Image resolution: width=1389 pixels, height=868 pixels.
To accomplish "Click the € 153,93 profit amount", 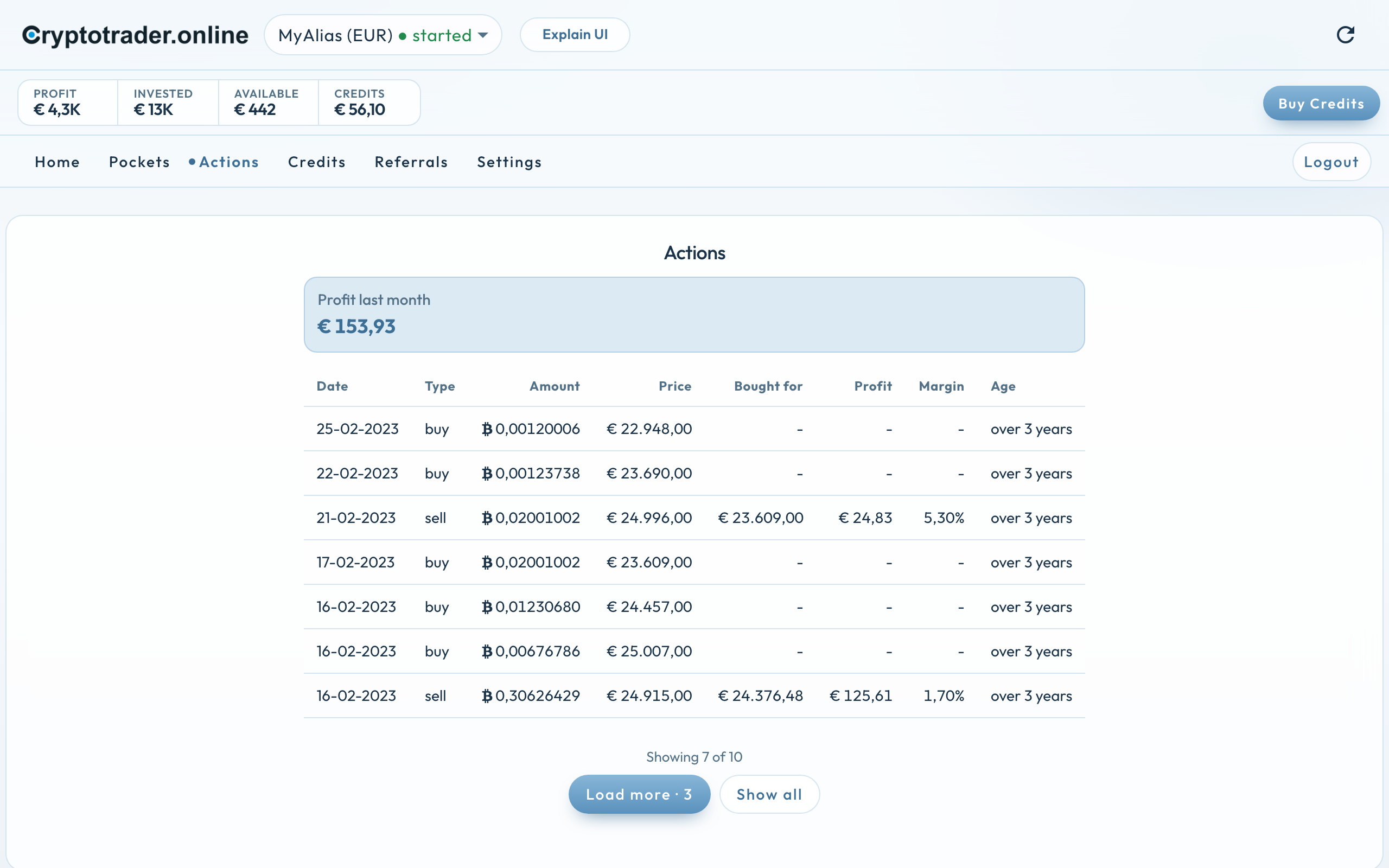I will pyautogui.click(x=356, y=327).
